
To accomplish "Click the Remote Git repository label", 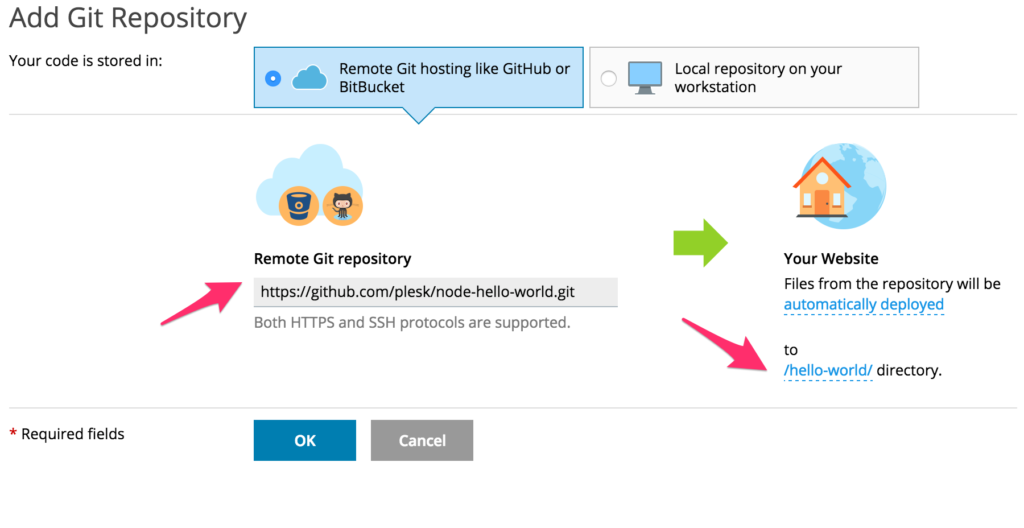I will coord(332,259).
